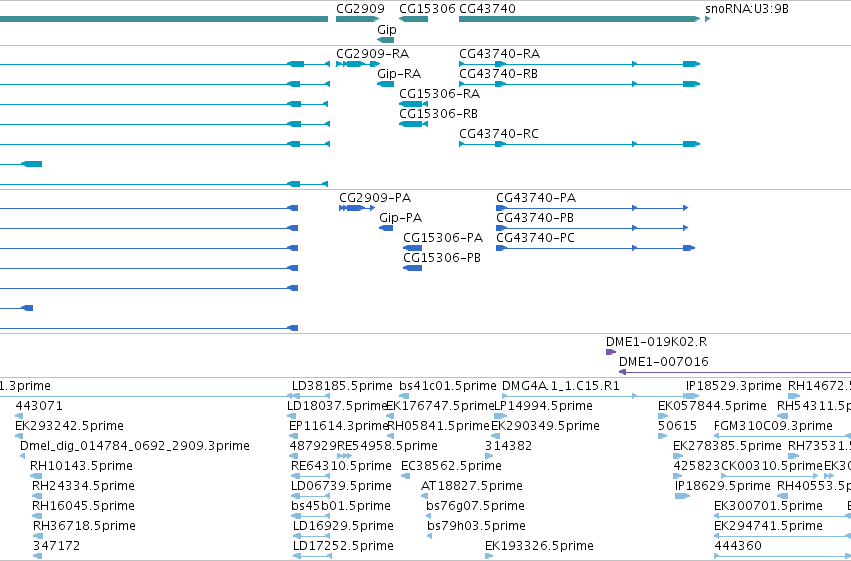851x561 pixels.
Task: Click the snoRNA:U3:9B gene label
Action: 747,9
